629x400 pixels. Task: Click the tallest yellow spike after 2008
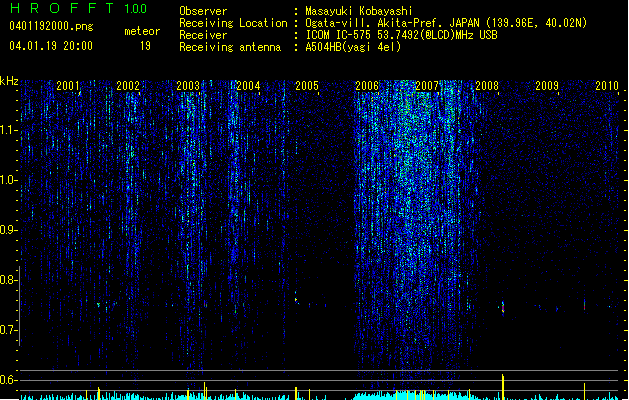503,387
